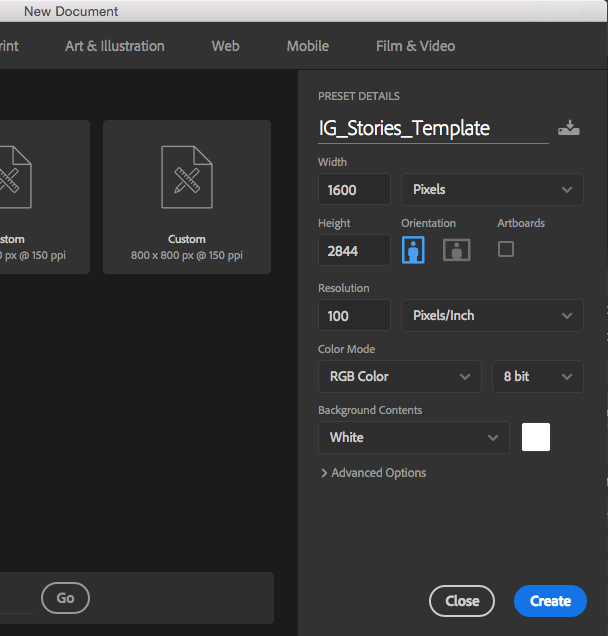Open the width units Pixels dropdown

[x=492, y=189]
